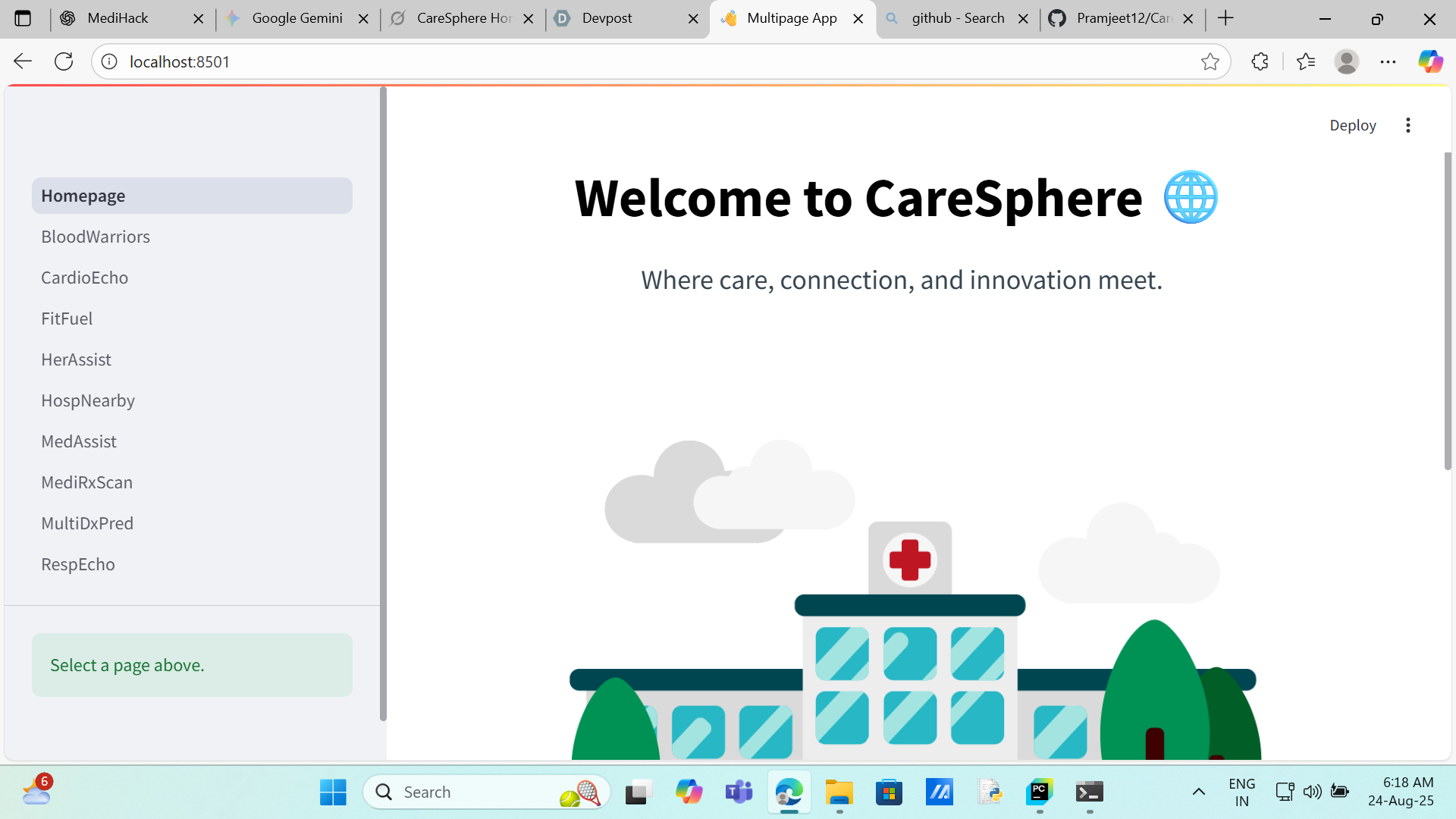Image resolution: width=1456 pixels, height=819 pixels.
Task: Open the MediRxScan sidebar page
Action: (x=86, y=482)
